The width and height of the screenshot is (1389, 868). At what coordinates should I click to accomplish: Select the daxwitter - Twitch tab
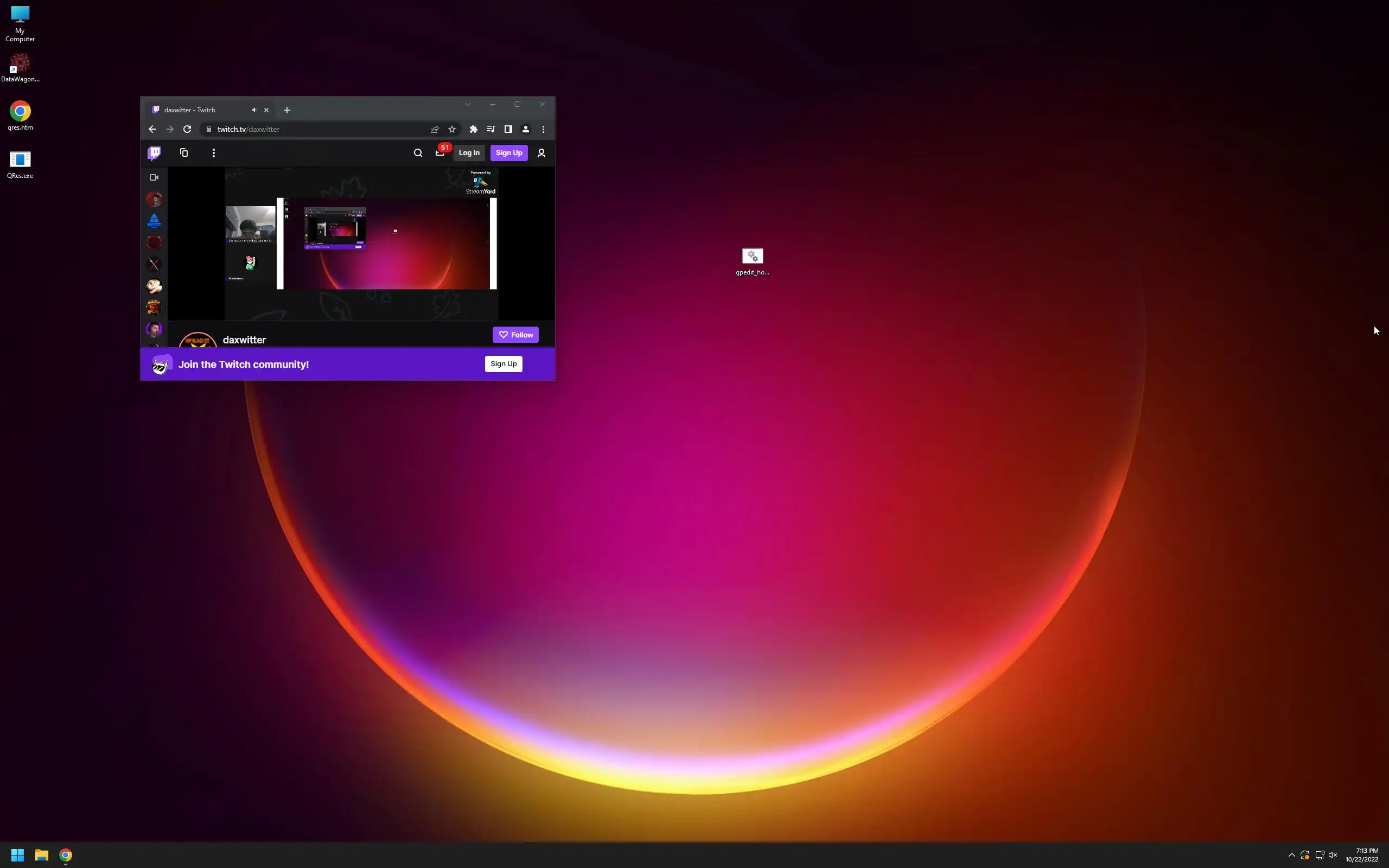(x=195, y=110)
